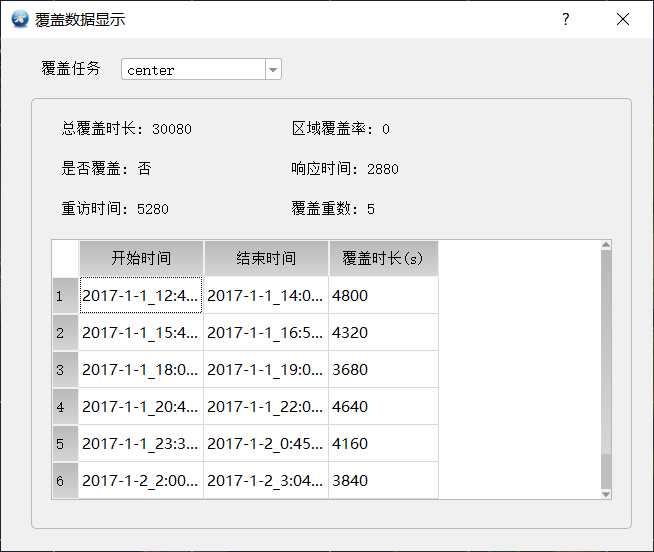Select row header number 1
Screen dimensions: 654x552
point(65,295)
